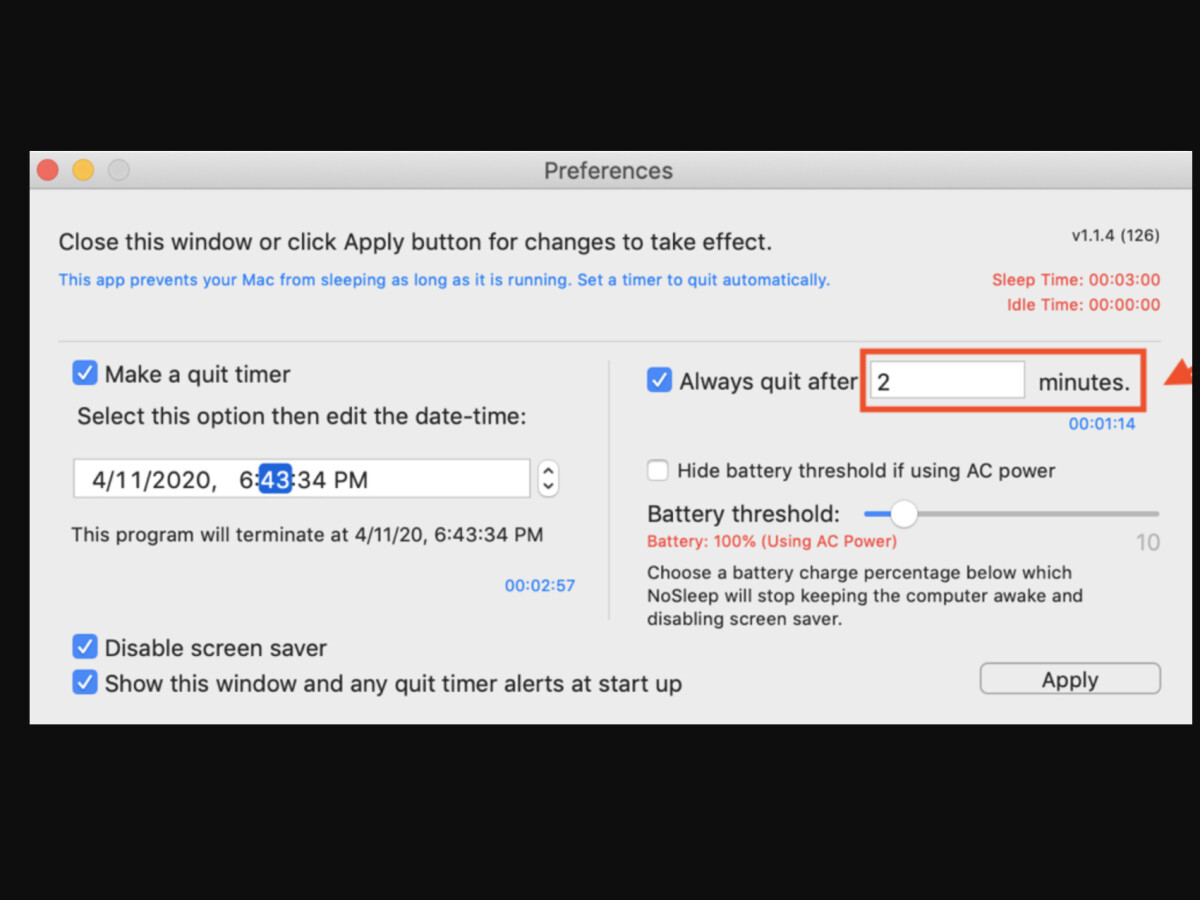
Task: Click the Always quit after minutes input box
Action: tap(946, 381)
